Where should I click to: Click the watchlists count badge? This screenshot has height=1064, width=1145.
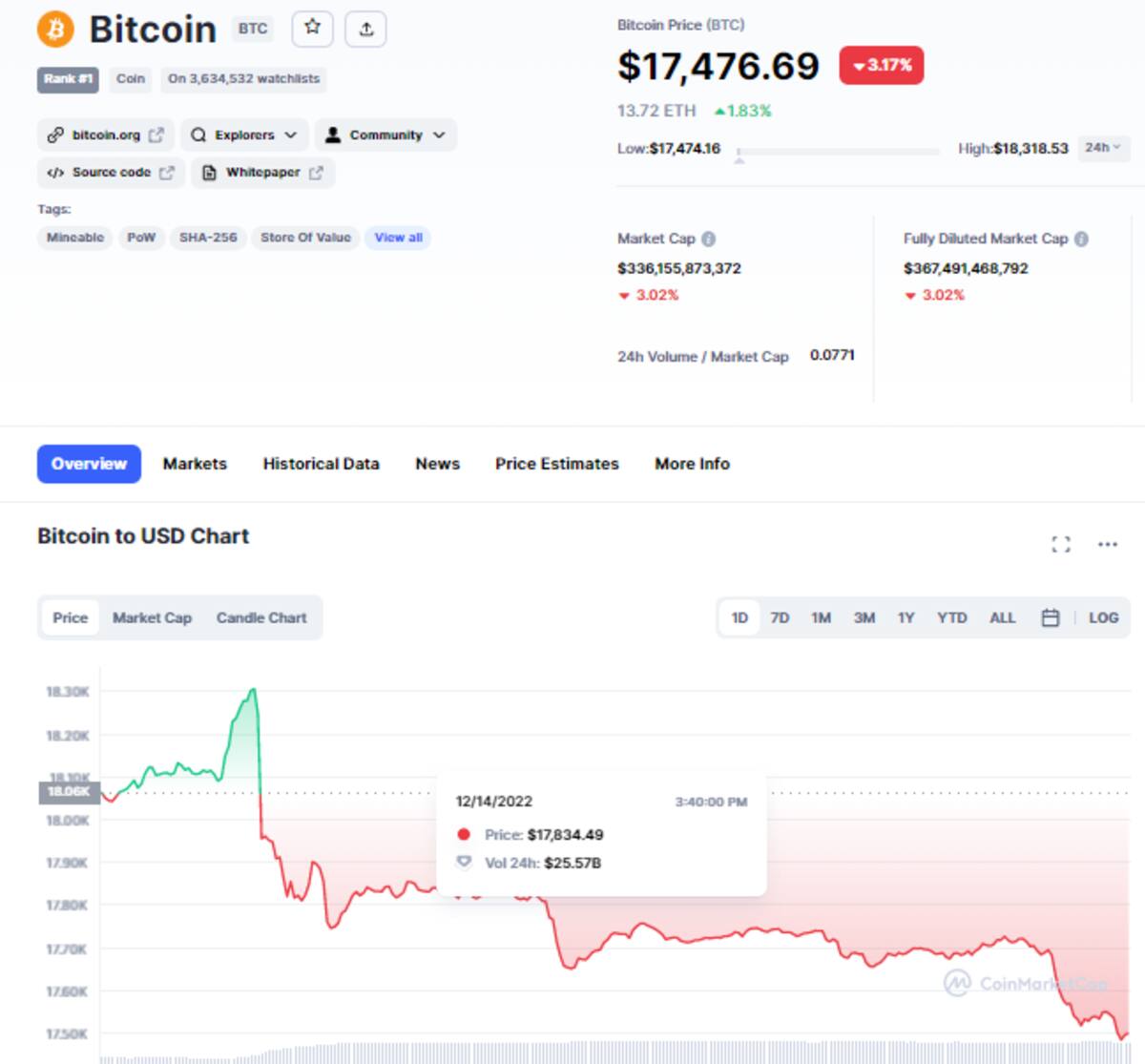(243, 79)
